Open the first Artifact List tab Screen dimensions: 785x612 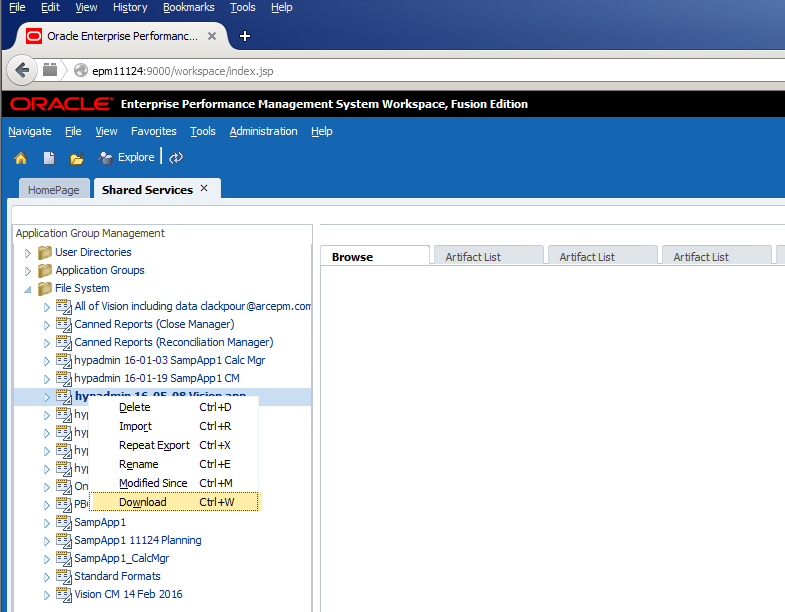click(489, 256)
